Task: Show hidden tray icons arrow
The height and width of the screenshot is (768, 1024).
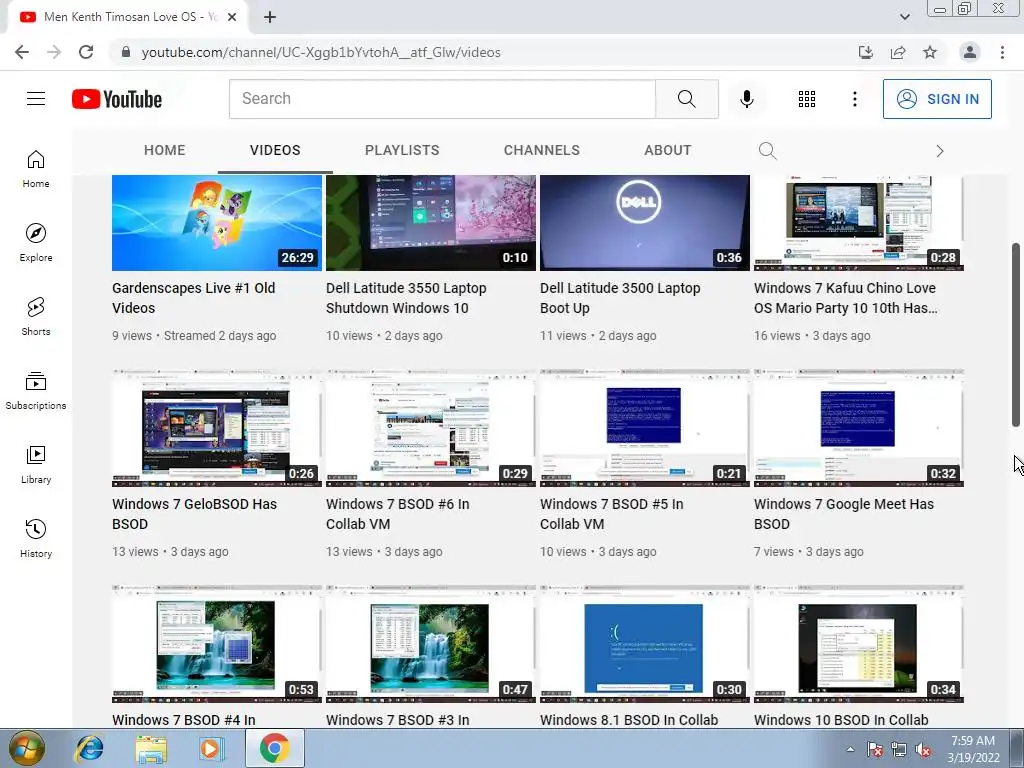Action: click(850, 749)
